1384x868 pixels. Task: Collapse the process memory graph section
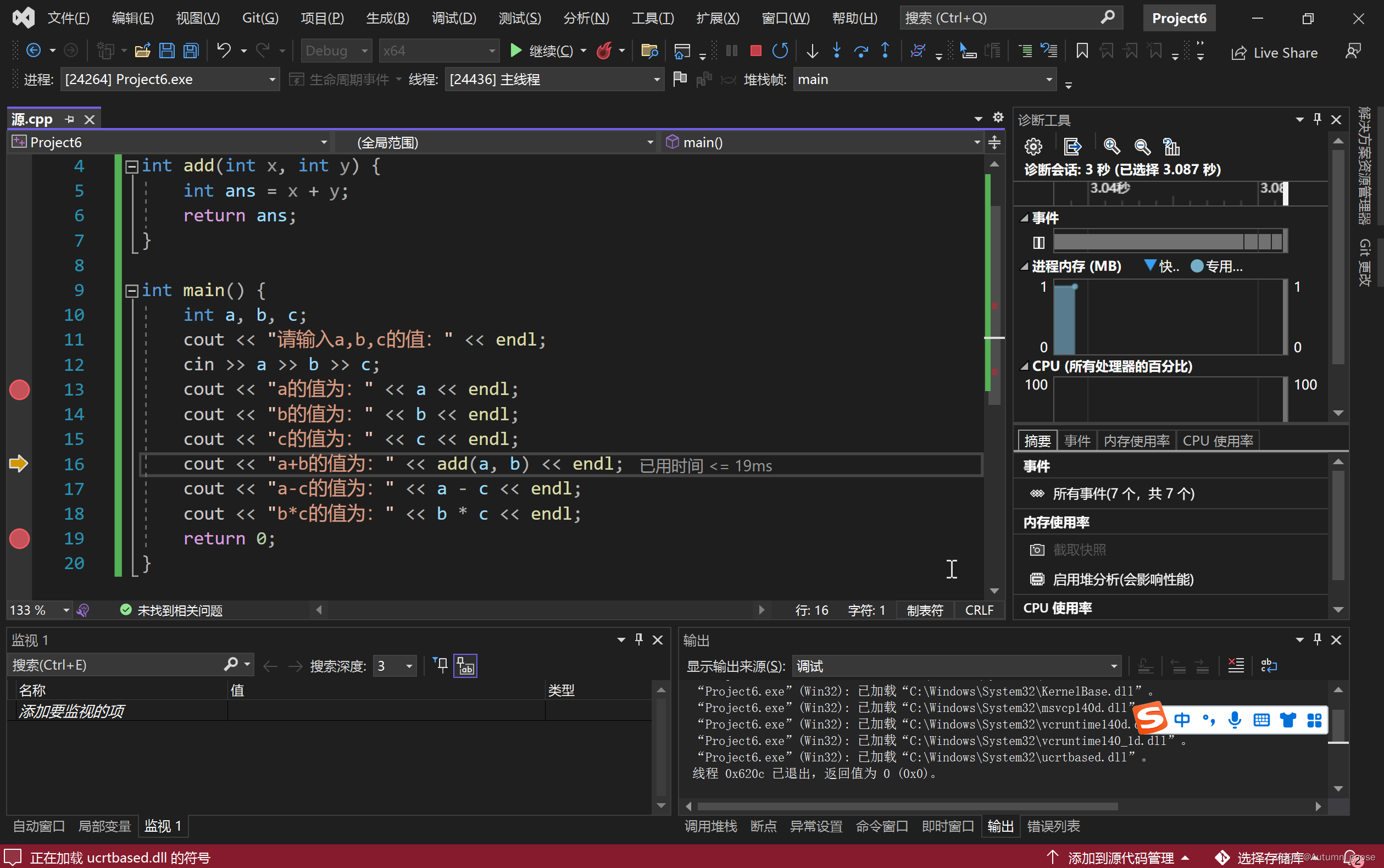(1024, 266)
